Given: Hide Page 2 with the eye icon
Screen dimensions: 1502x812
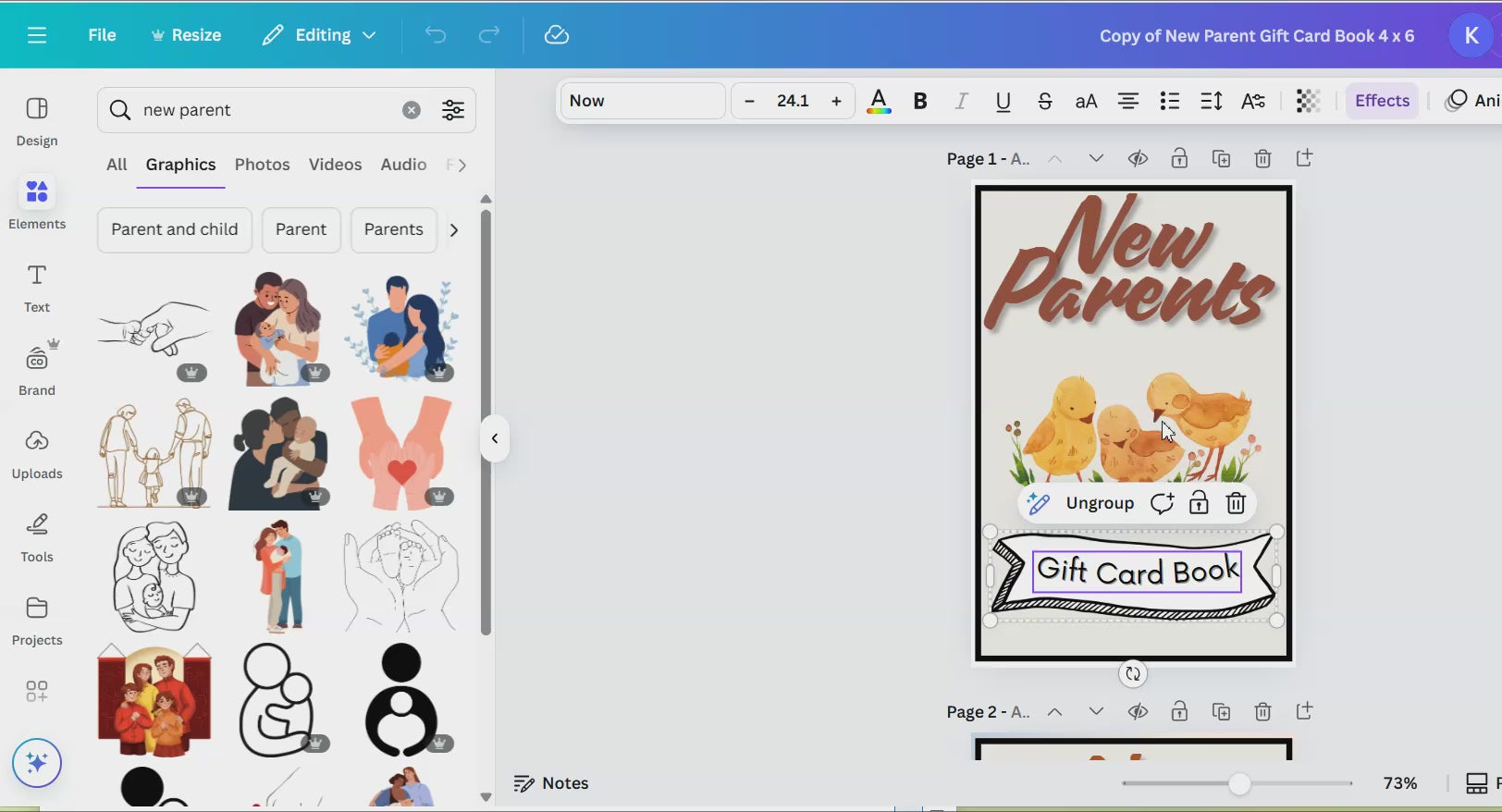Looking at the screenshot, I should tap(1138, 711).
